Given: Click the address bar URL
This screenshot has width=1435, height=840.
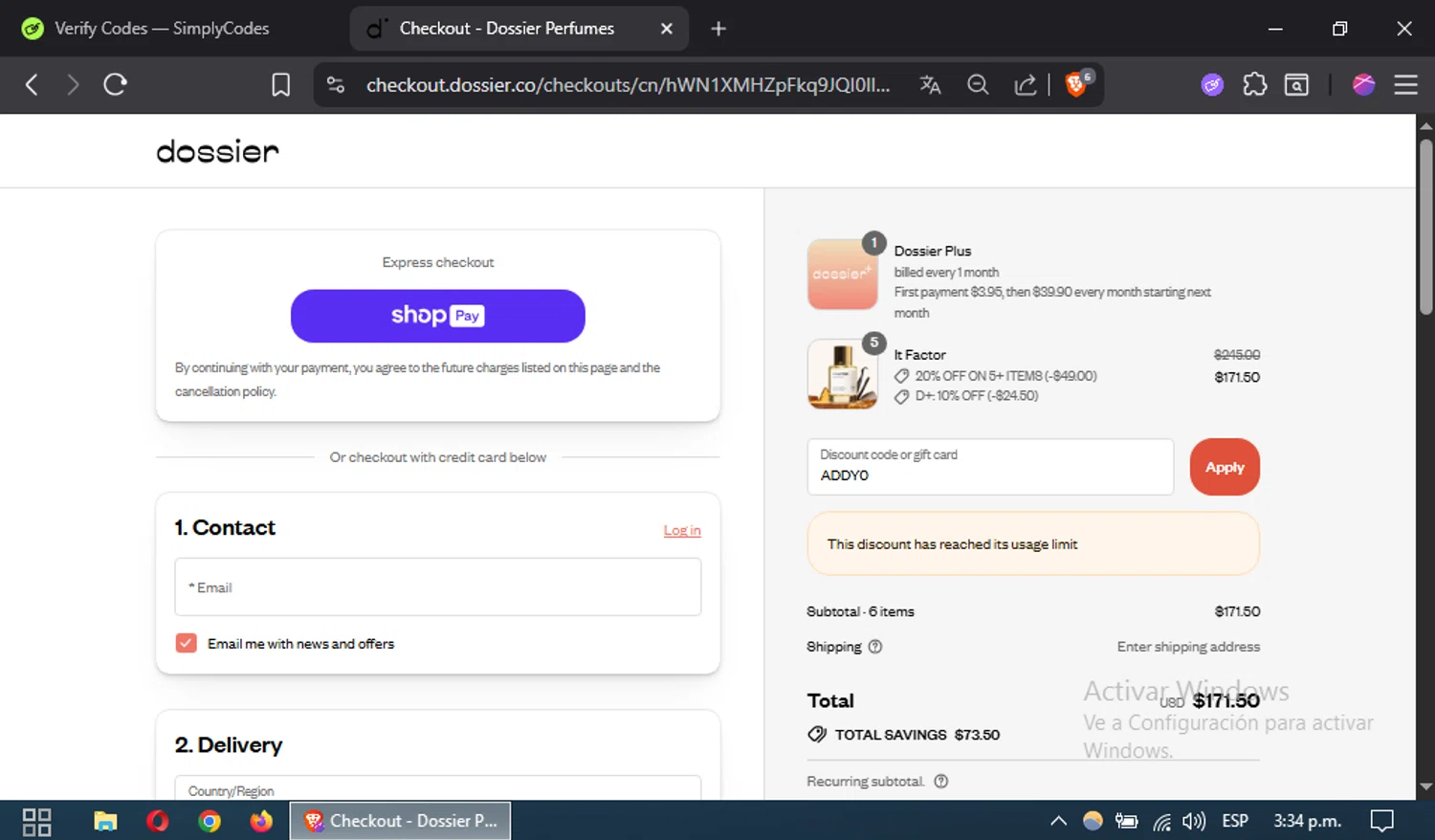Looking at the screenshot, I should point(628,85).
